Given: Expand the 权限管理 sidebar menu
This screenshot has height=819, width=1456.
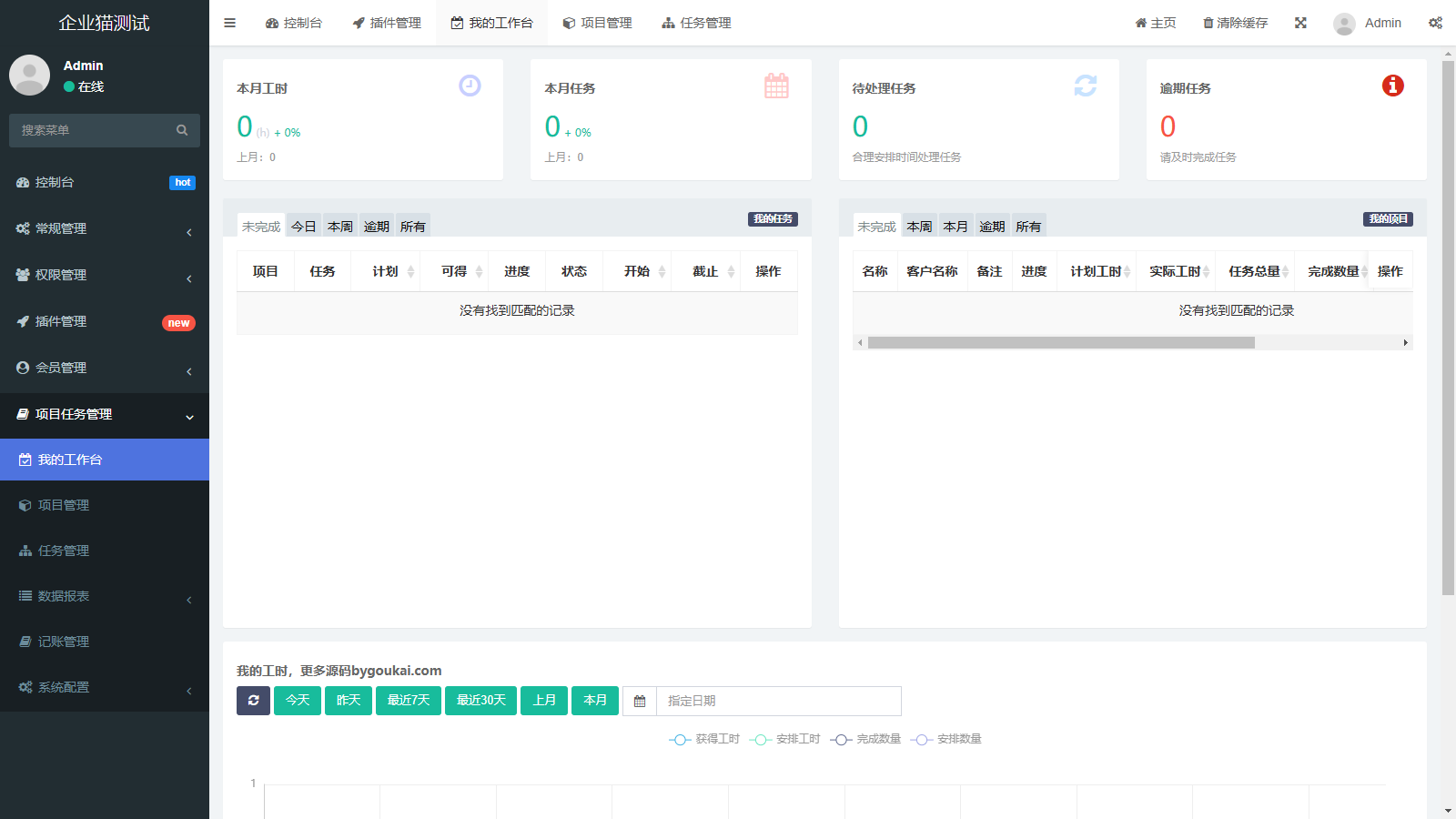Looking at the screenshot, I should coord(105,275).
